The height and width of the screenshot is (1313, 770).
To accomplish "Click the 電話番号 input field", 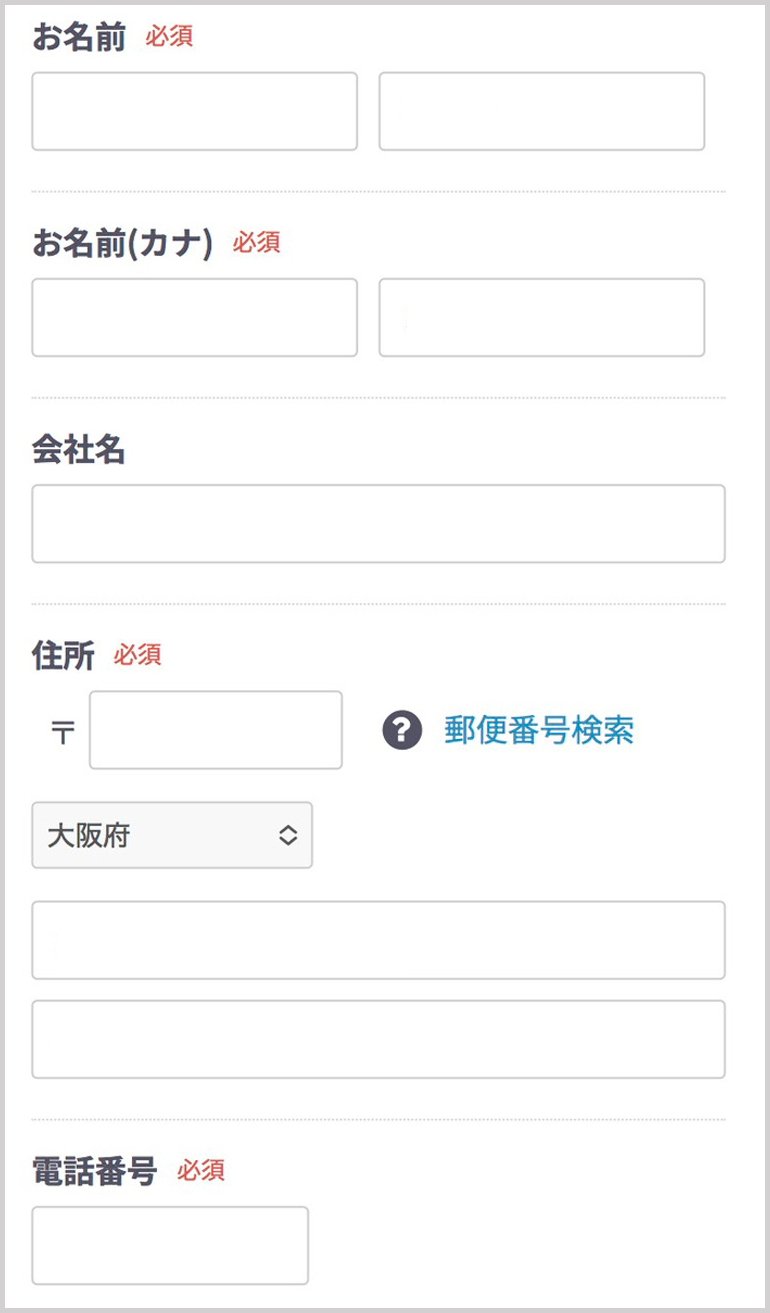I will 170,1245.
